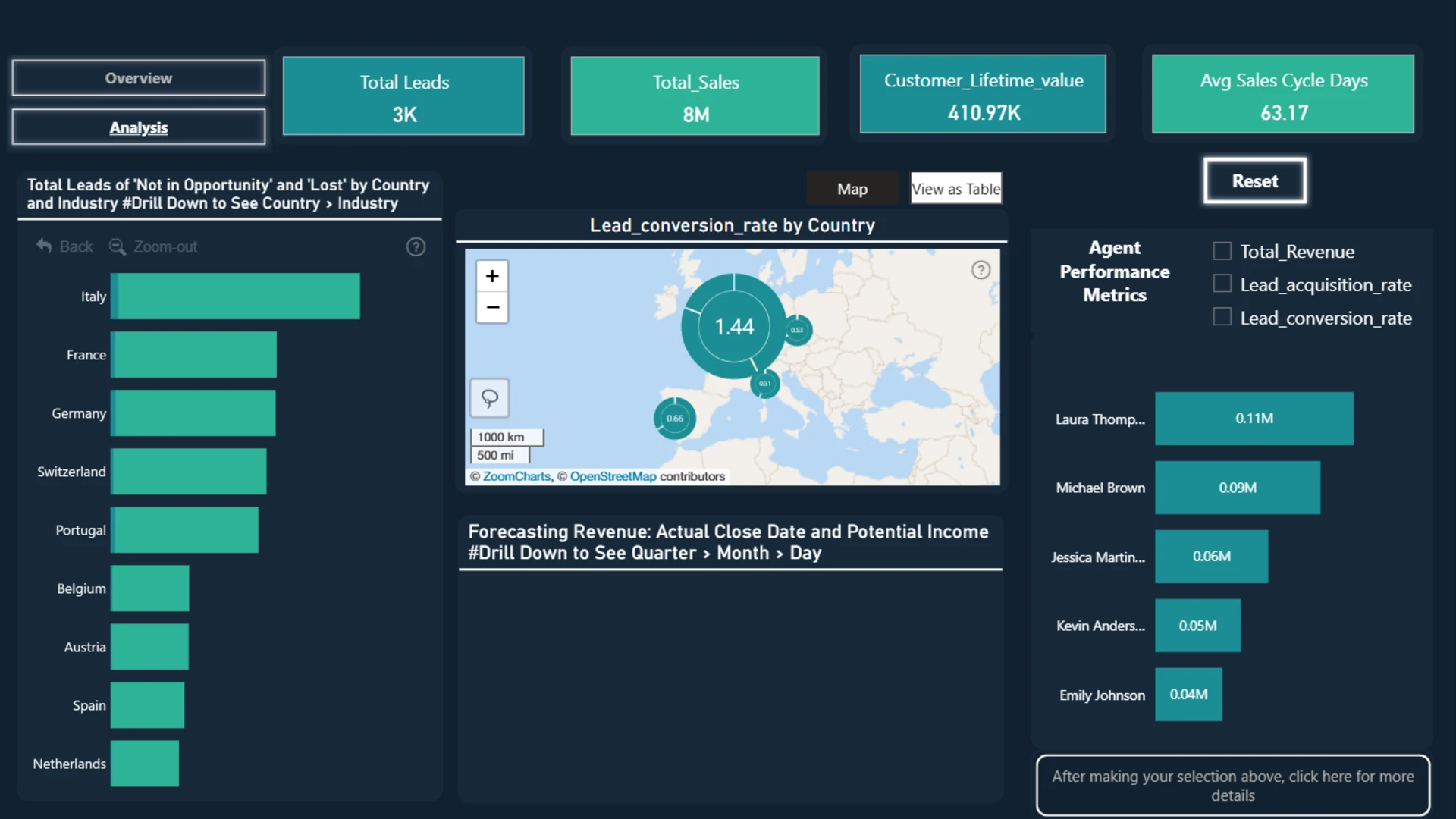Click the Portugal bar in leads chart

tap(185, 530)
